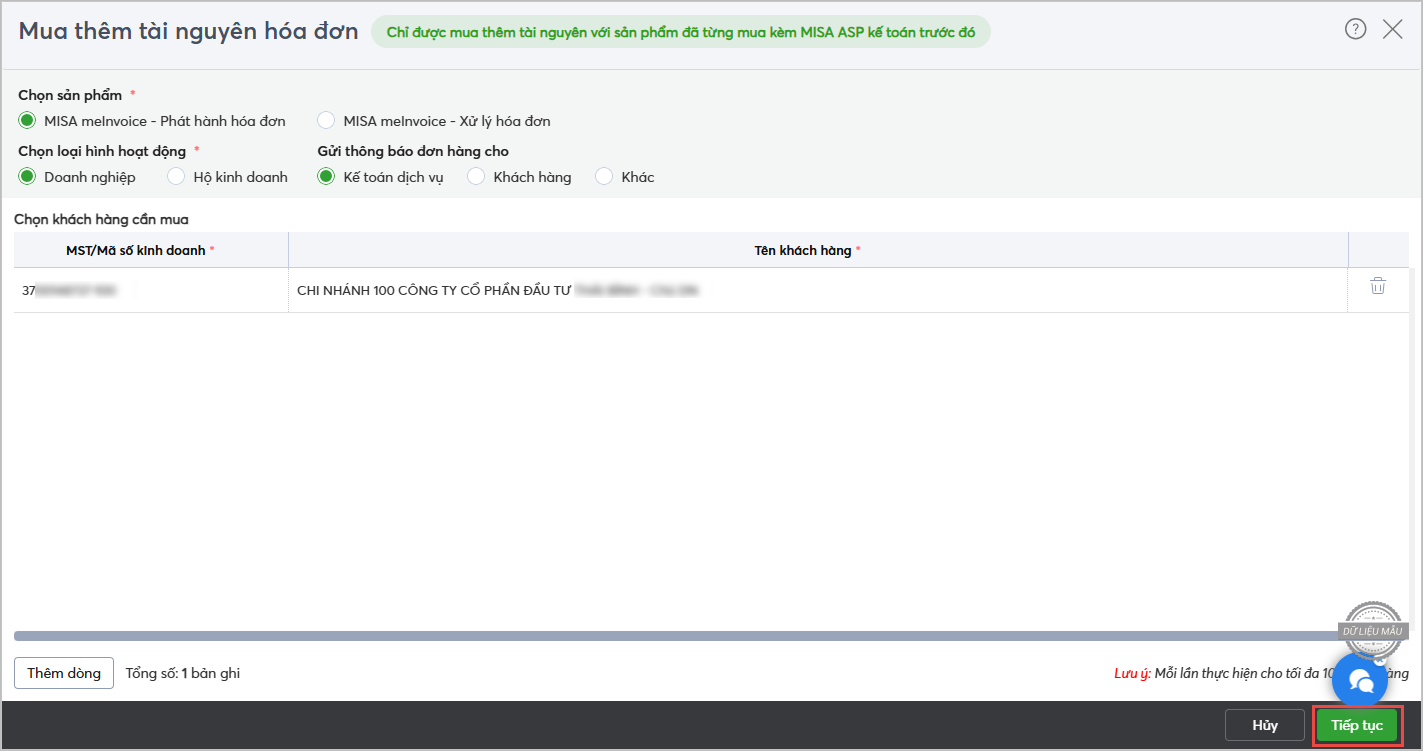
Task: Click the MST cell starting with 37
Action: tap(151, 290)
